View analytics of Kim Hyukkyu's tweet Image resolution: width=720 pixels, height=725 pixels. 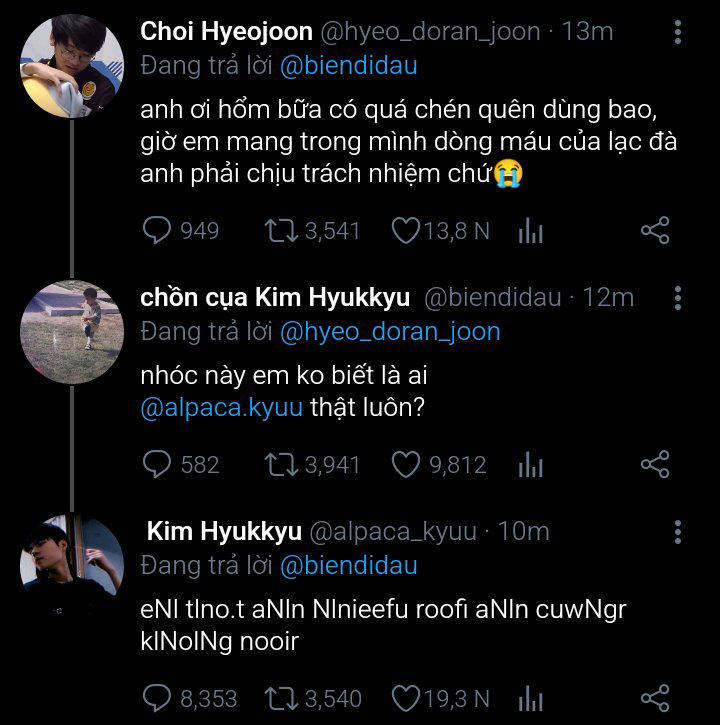tap(531, 699)
